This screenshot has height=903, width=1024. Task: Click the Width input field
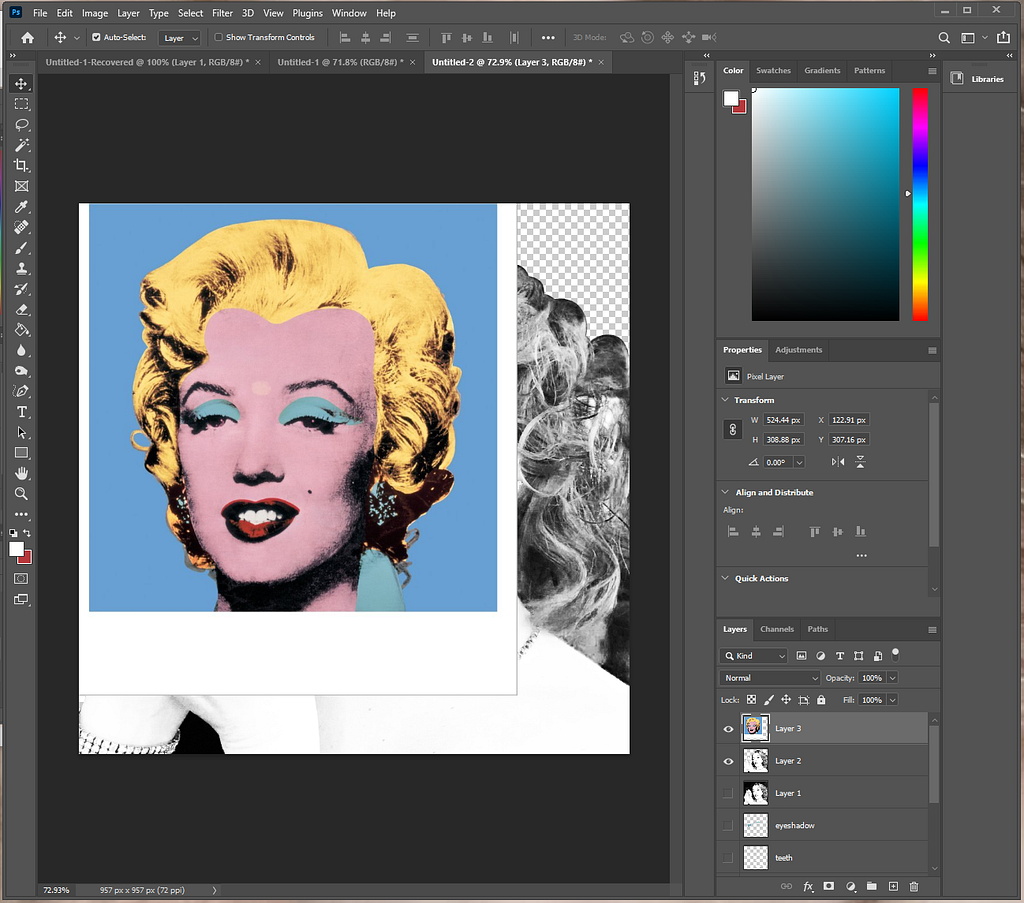coord(783,420)
